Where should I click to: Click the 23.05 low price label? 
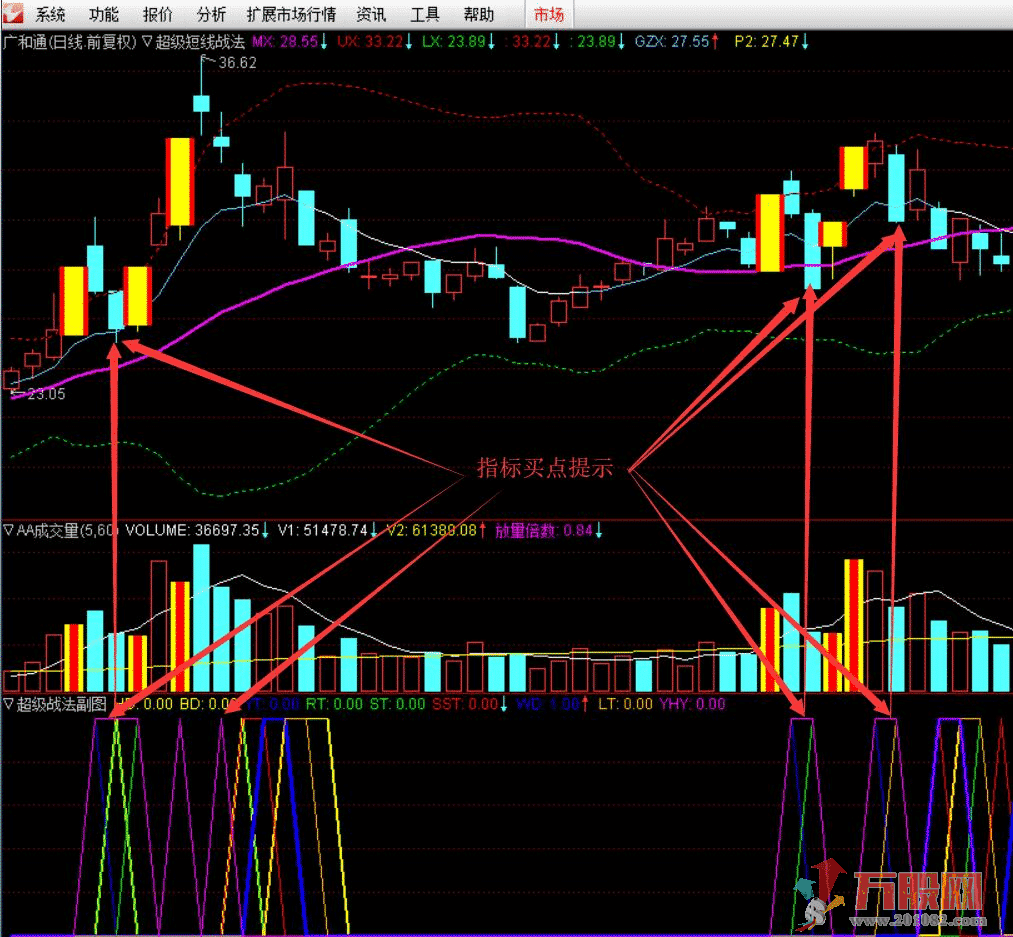click(x=47, y=394)
